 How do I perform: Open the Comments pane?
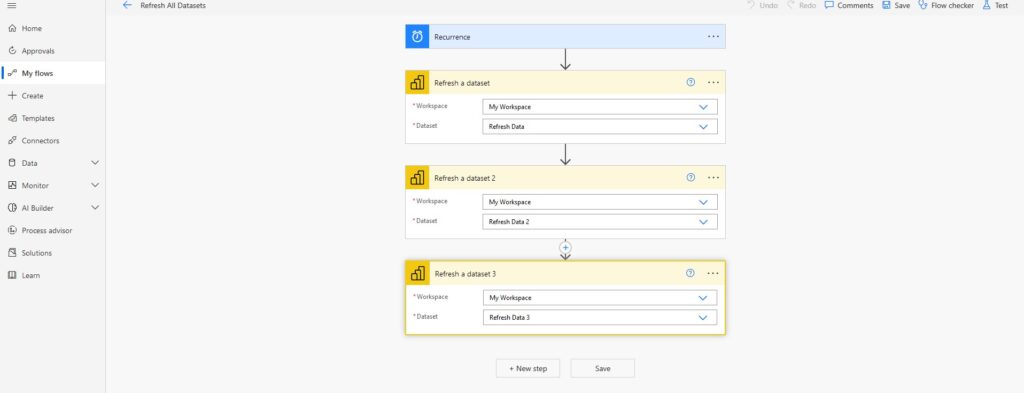click(x=849, y=5)
